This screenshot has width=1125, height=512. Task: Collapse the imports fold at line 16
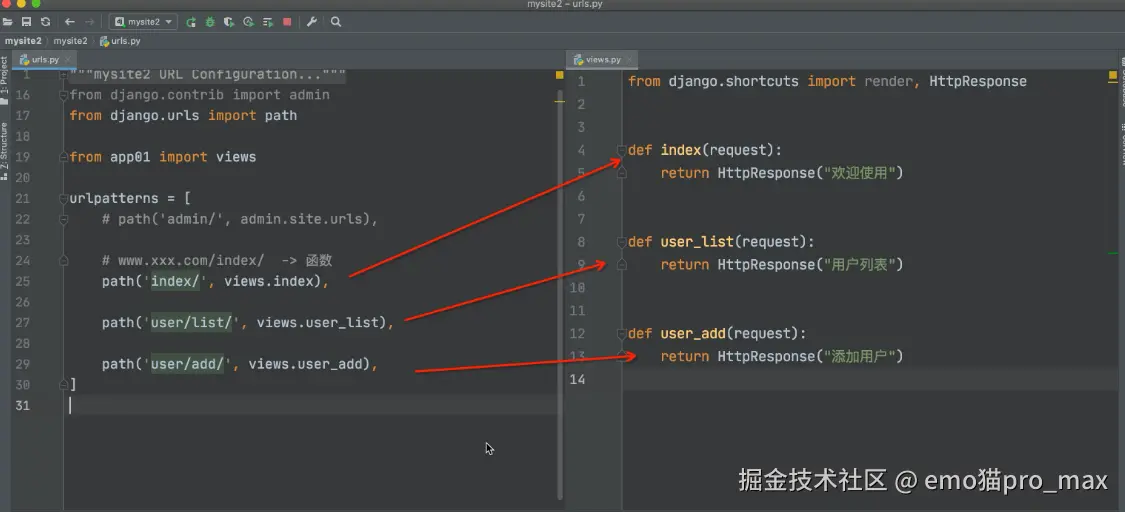click(63, 95)
